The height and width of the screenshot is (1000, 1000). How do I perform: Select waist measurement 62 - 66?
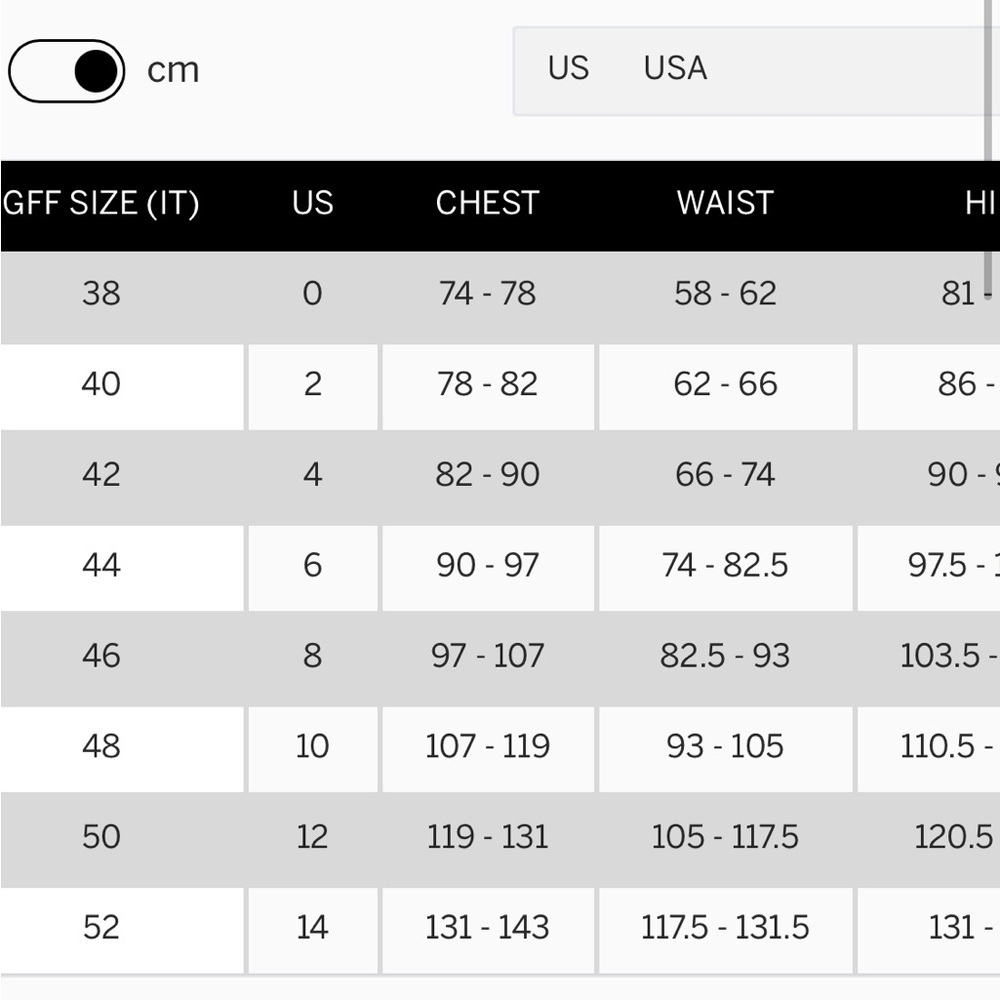click(x=725, y=385)
